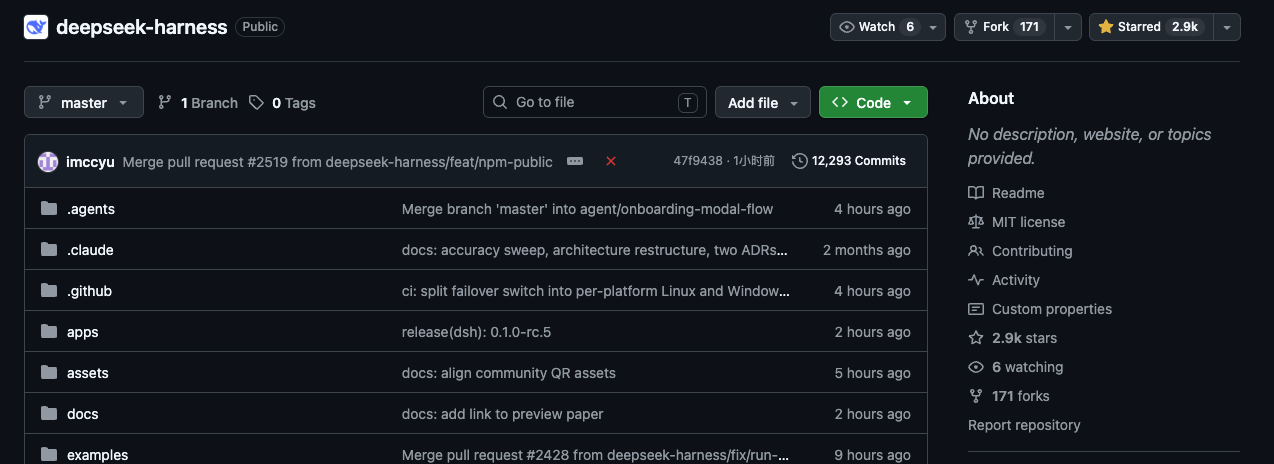Screen dimensions: 1274x464
Task: Open the docs folder
Action: pos(83,414)
